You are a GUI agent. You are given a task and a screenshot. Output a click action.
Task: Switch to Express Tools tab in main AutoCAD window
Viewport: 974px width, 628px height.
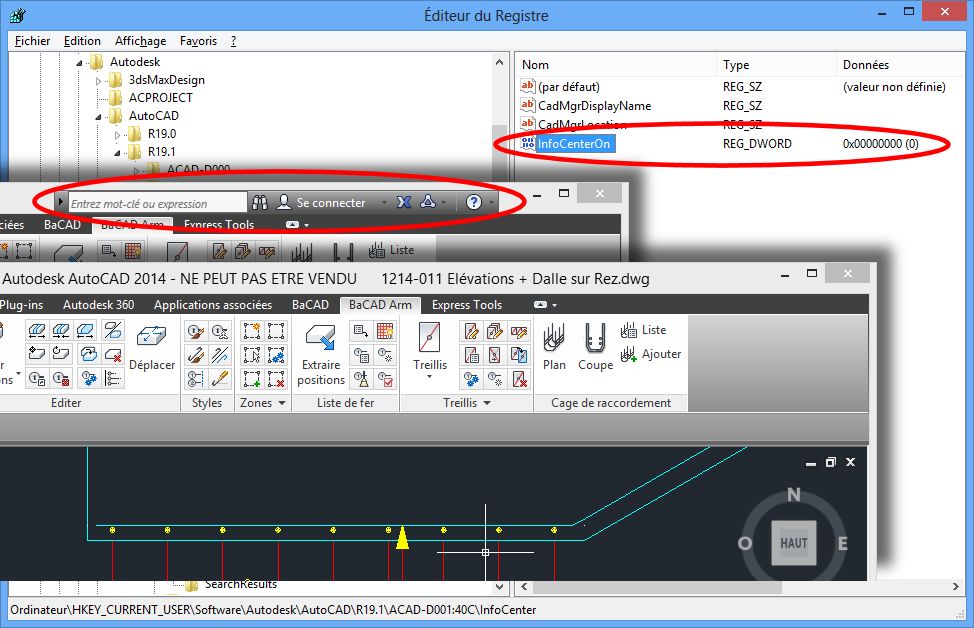tap(467, 305)
